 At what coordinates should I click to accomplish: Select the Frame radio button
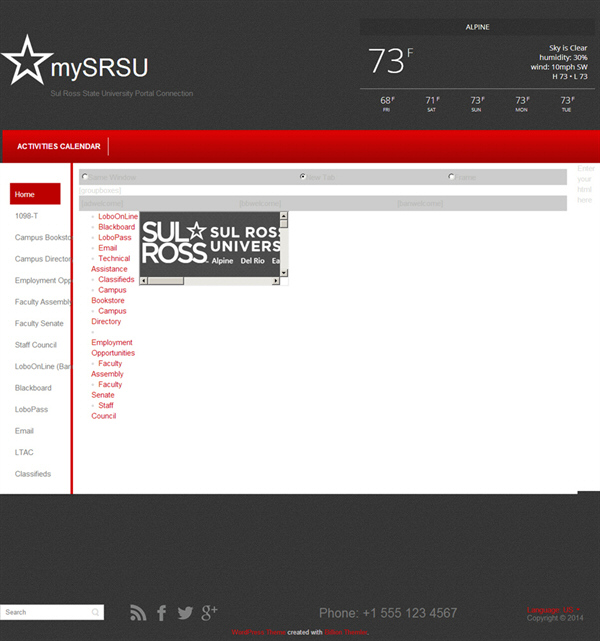(452, 177)
